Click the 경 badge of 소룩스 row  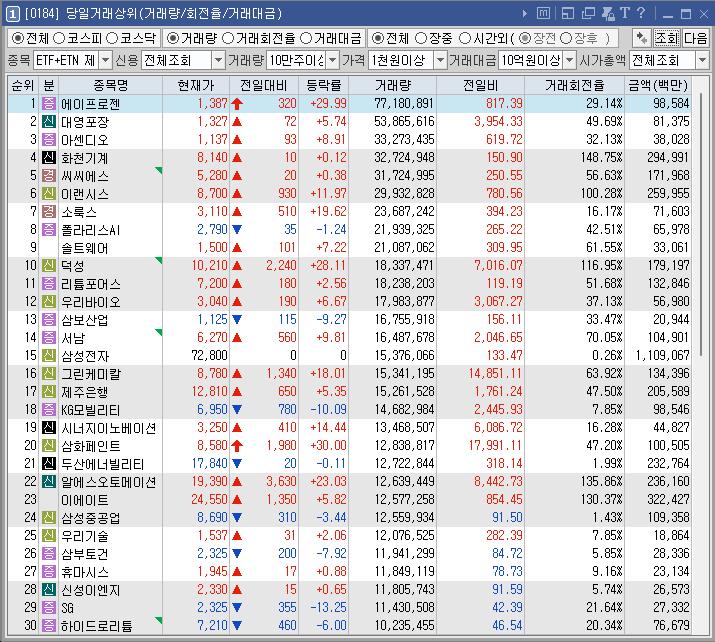tap(49, 212)
